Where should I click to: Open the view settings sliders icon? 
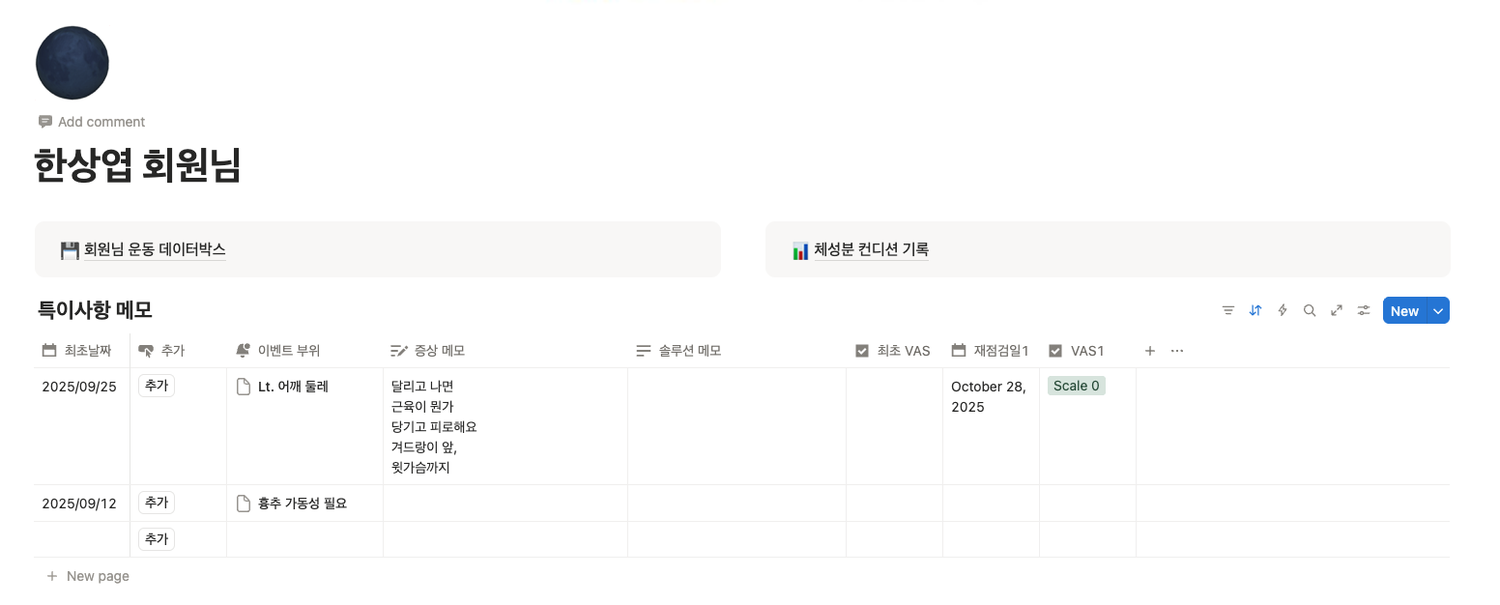[1363, 311]
